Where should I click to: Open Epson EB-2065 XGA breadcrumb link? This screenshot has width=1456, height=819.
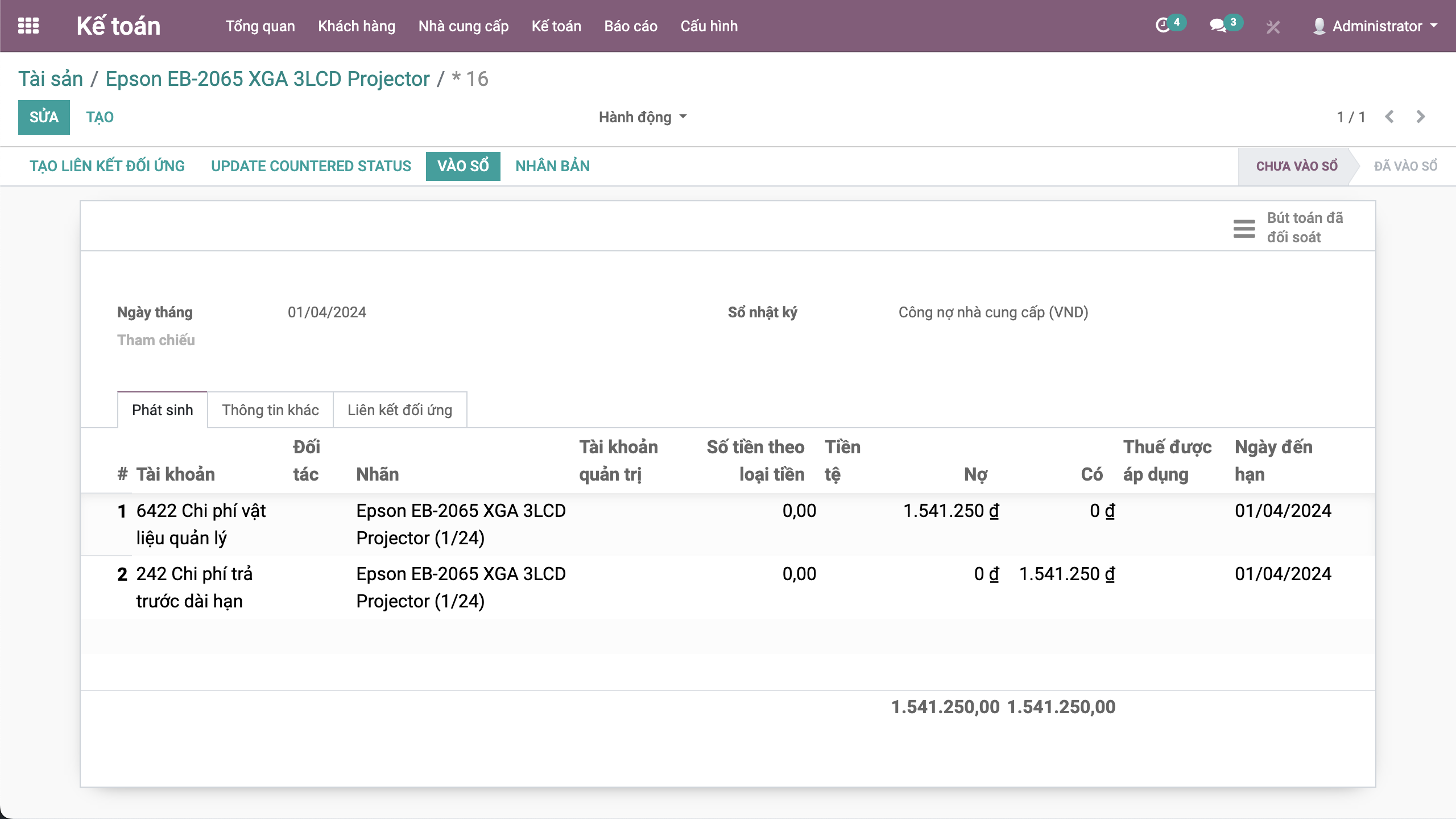click(267, 79)
